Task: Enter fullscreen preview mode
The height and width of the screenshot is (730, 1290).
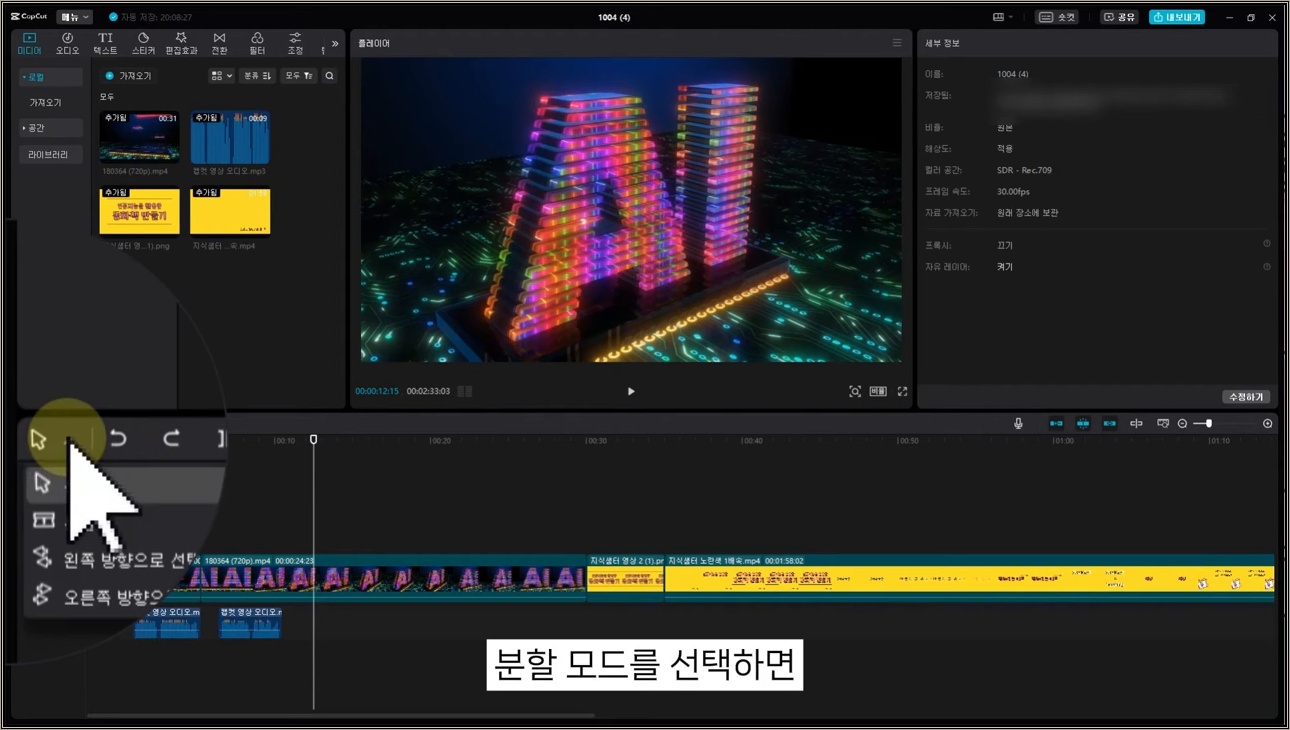Action: point(902,392)
